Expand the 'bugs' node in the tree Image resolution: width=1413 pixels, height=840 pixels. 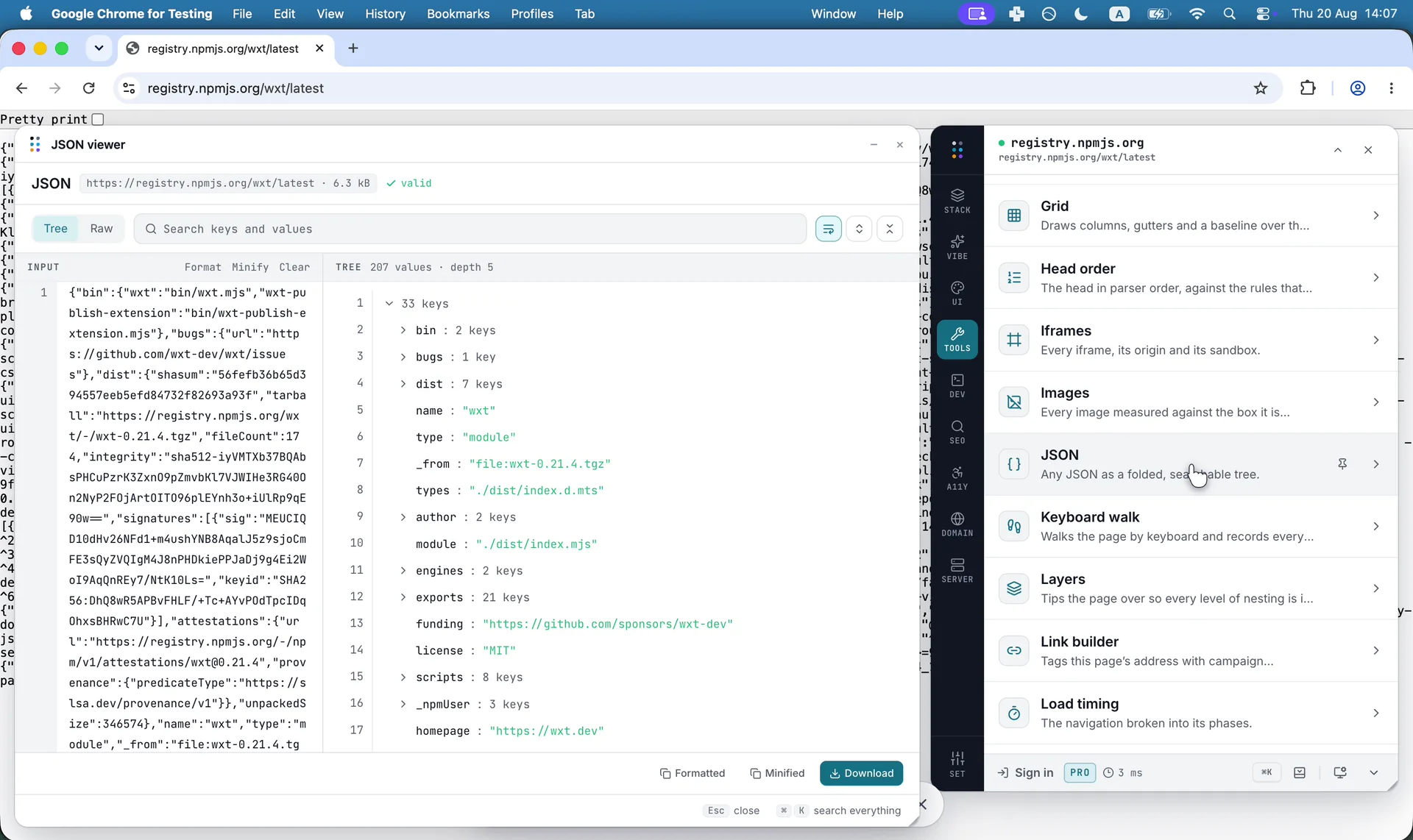[x=403, y=357]
